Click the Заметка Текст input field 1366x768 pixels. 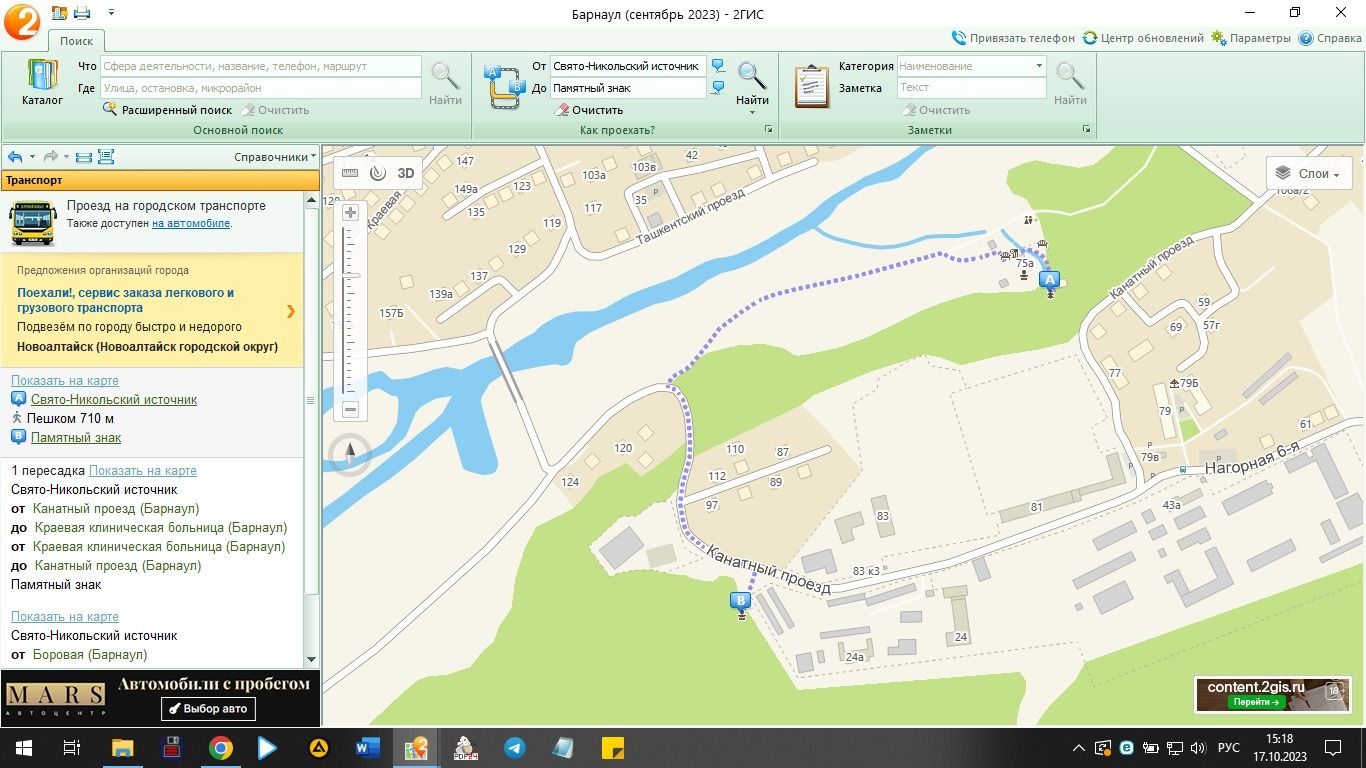971,88
